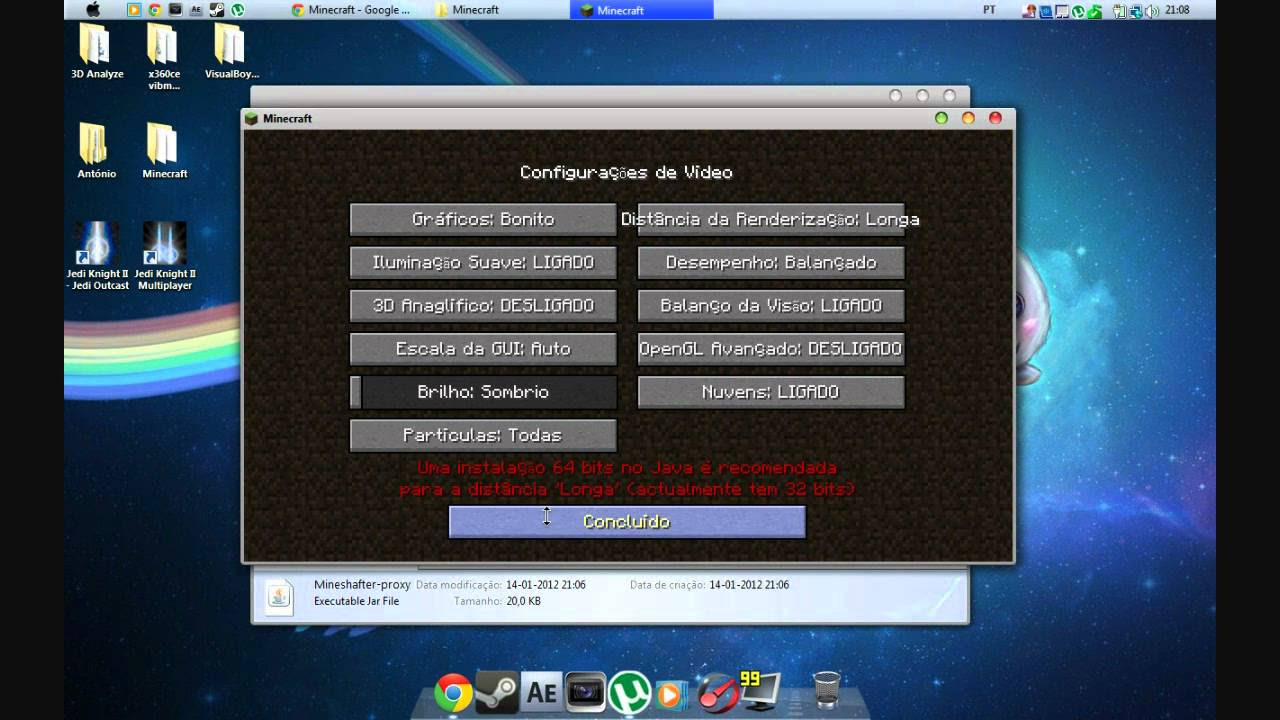Image resolution: width=1280 pixels, height=720 pixels.
Task: Open the António desktop folder
Action: [x=97, y=151]
